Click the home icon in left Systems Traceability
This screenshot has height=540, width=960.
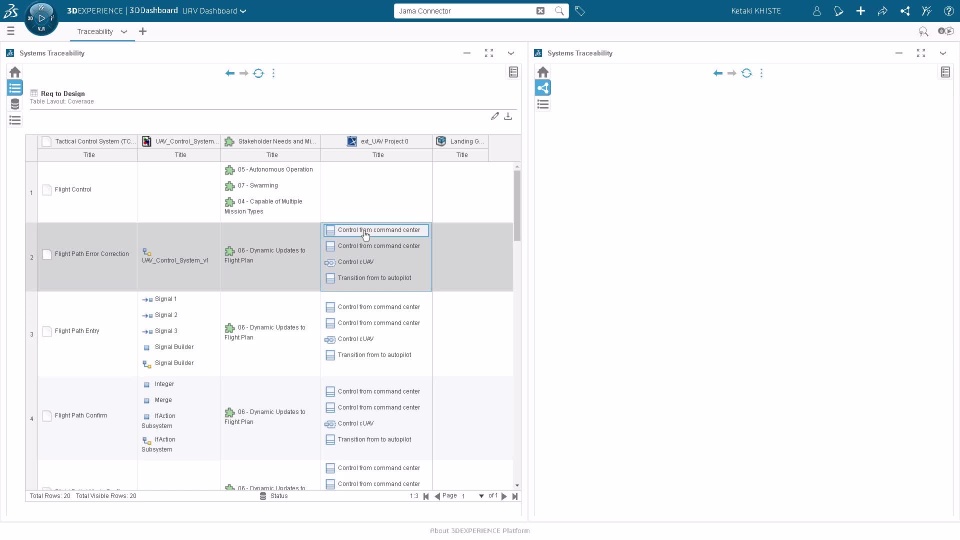click(x=15, y=72)
